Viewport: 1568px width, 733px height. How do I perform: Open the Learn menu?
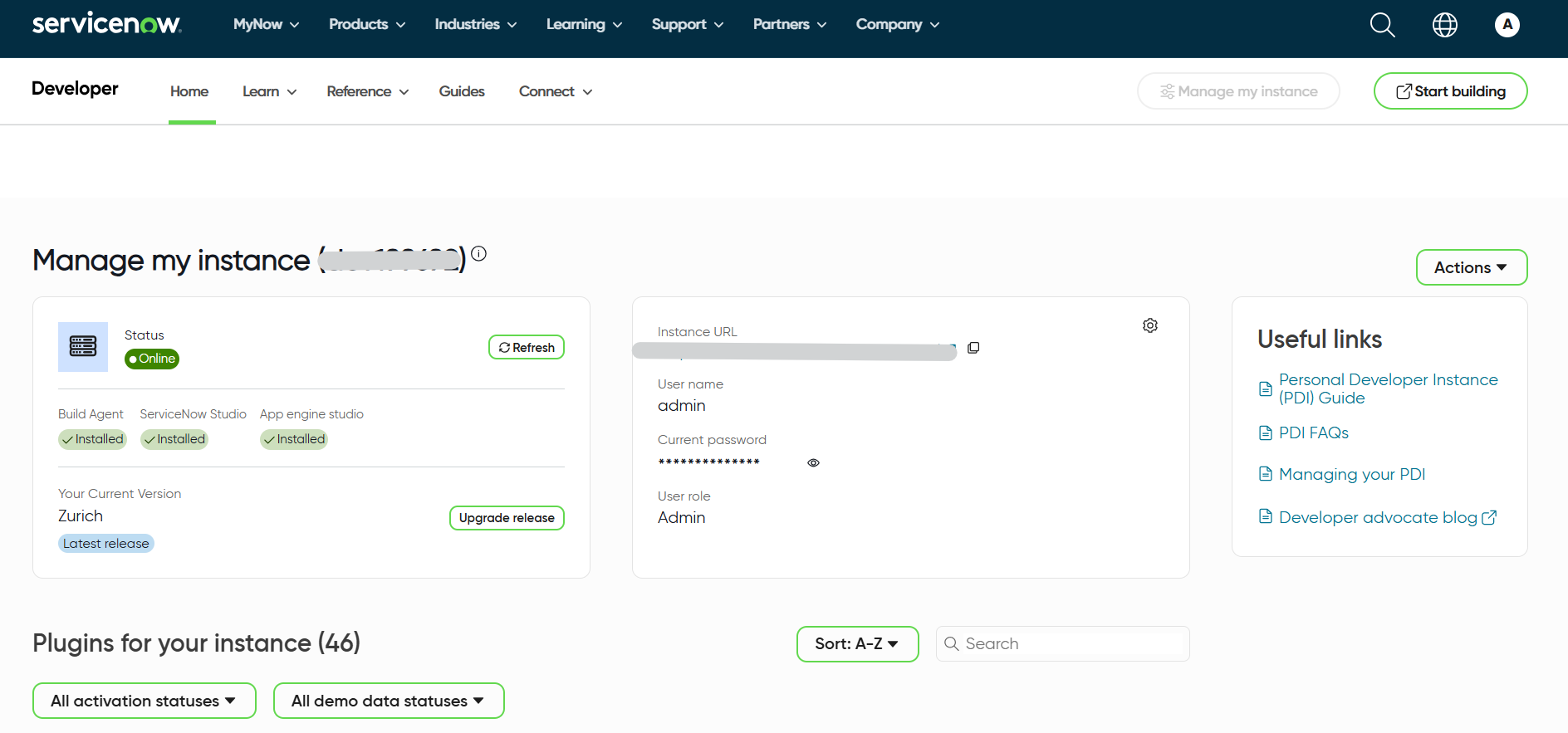click(269, 91)
